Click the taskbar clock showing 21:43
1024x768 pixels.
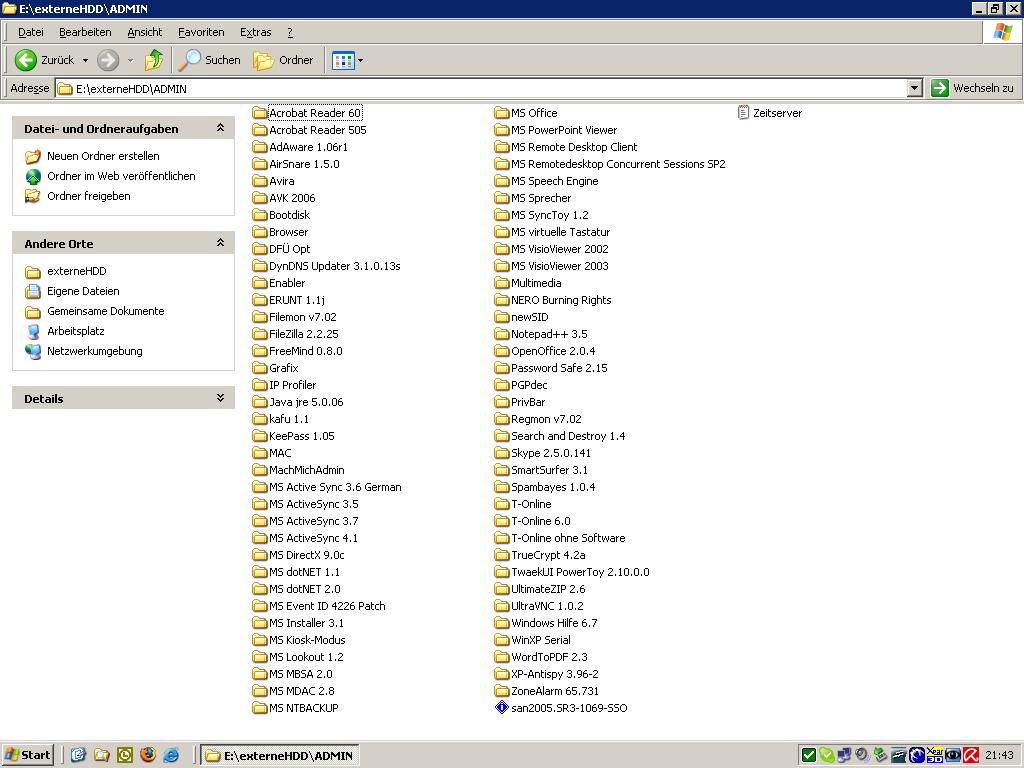pyautogui.click(x=999, y=756)
